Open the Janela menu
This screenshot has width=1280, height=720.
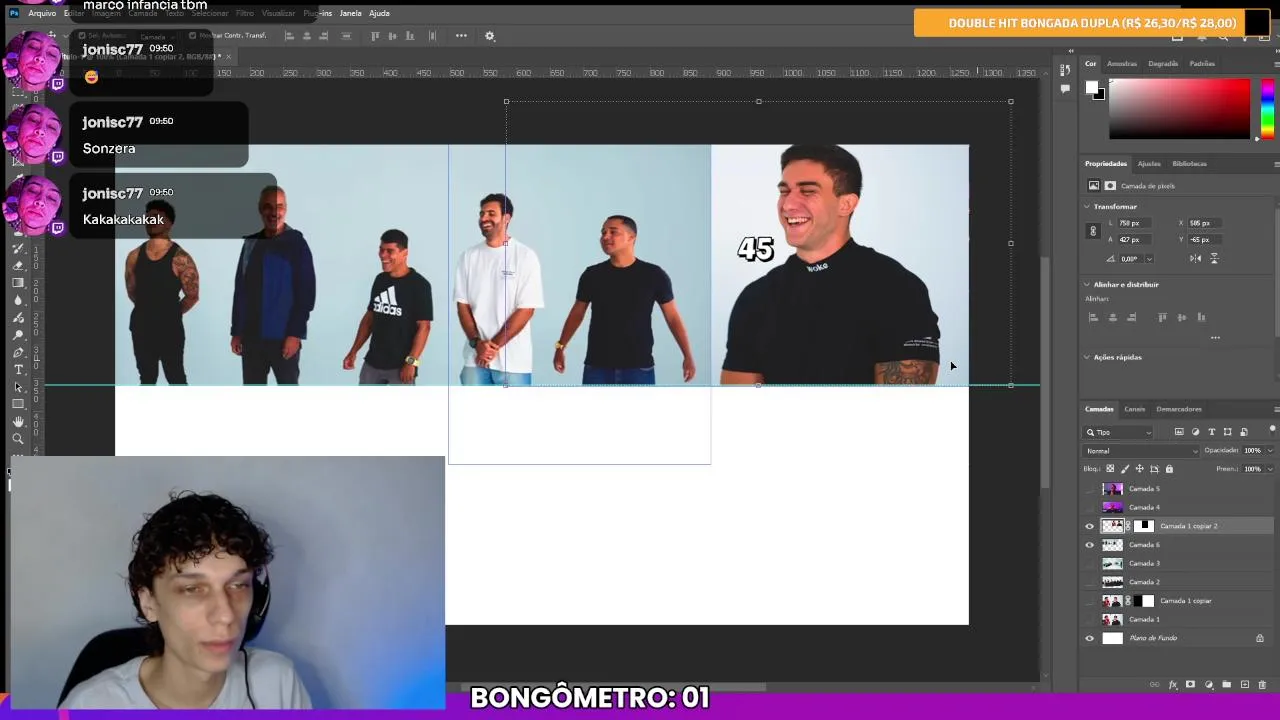[x=350, y=13]
